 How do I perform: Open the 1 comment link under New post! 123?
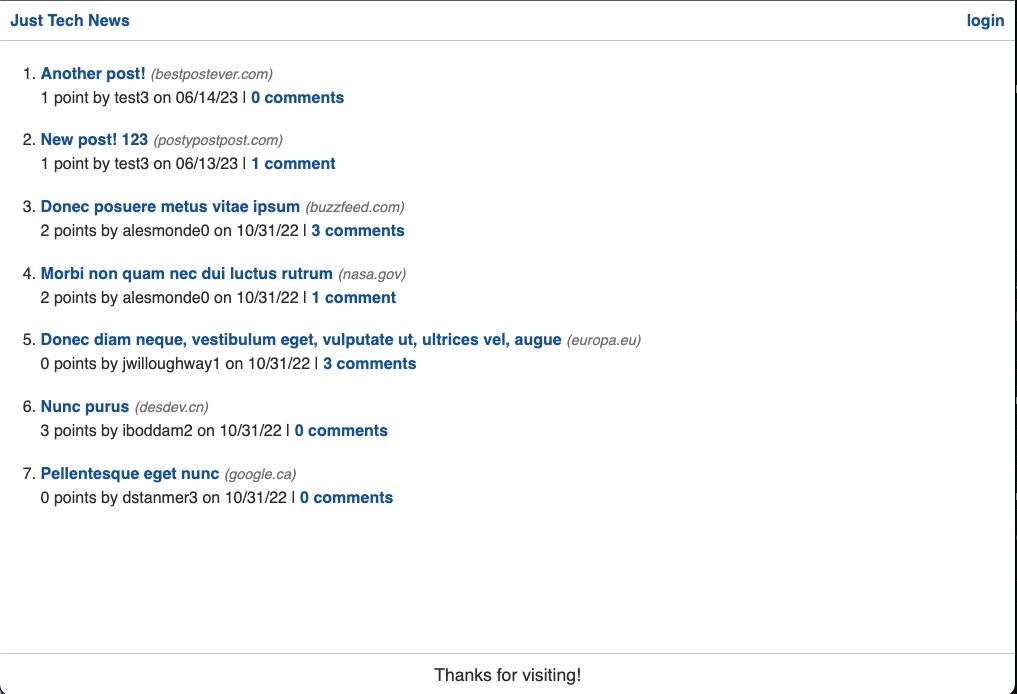pyautogui.click(x=293, y=163)
